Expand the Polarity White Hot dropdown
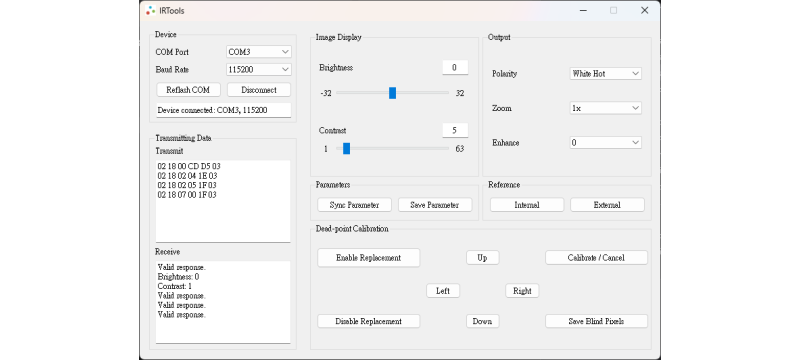Screen dimensions: 800x360 coord(606,74)
